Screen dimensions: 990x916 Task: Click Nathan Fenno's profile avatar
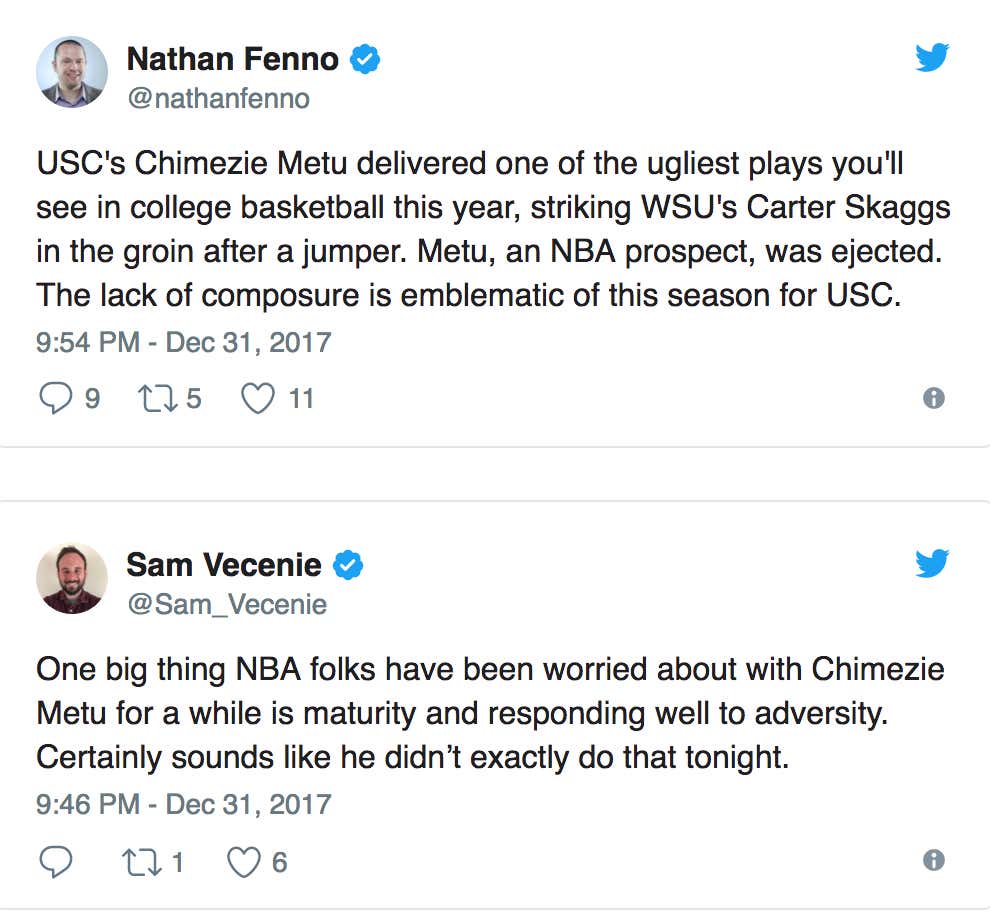[71, 72]
